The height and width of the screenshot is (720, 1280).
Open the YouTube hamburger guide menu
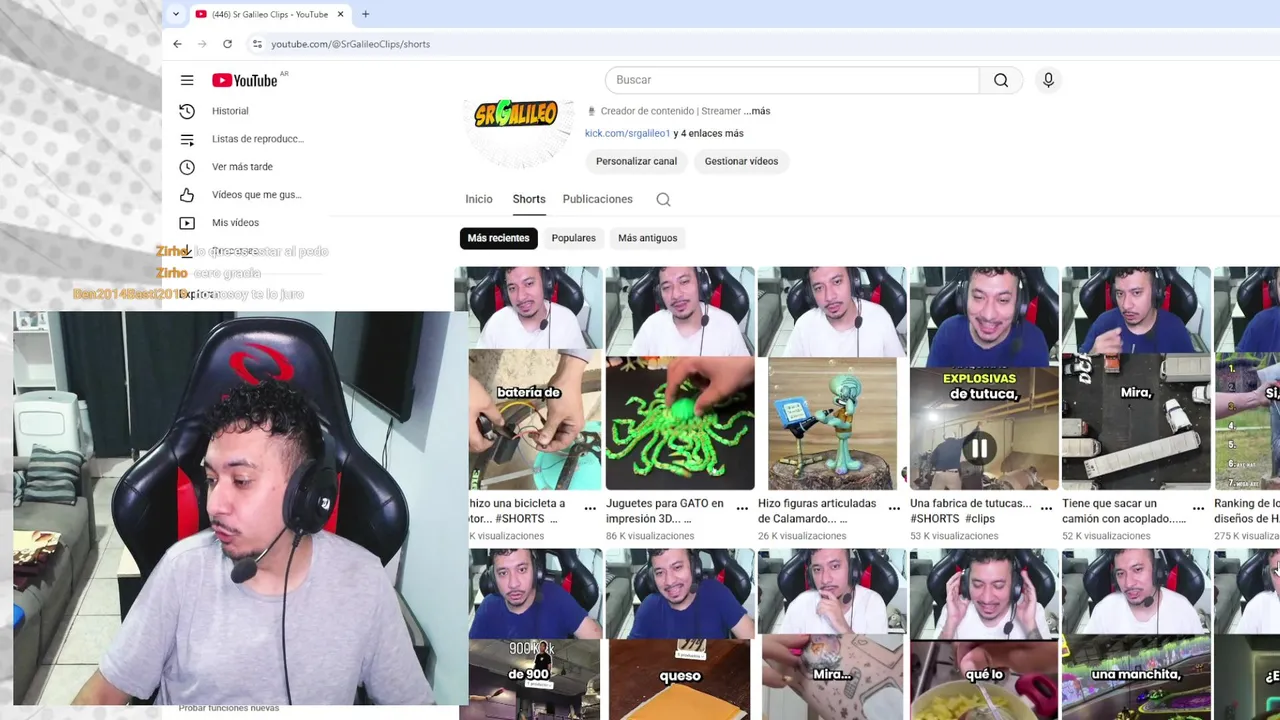pos(187,80)
